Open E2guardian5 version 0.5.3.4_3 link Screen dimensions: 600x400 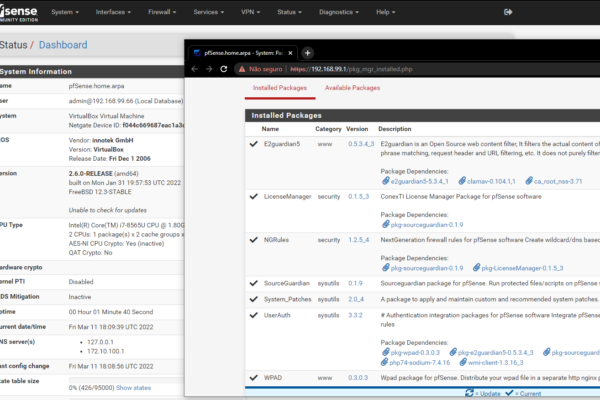pyautogui.click(x=361, y=144)
